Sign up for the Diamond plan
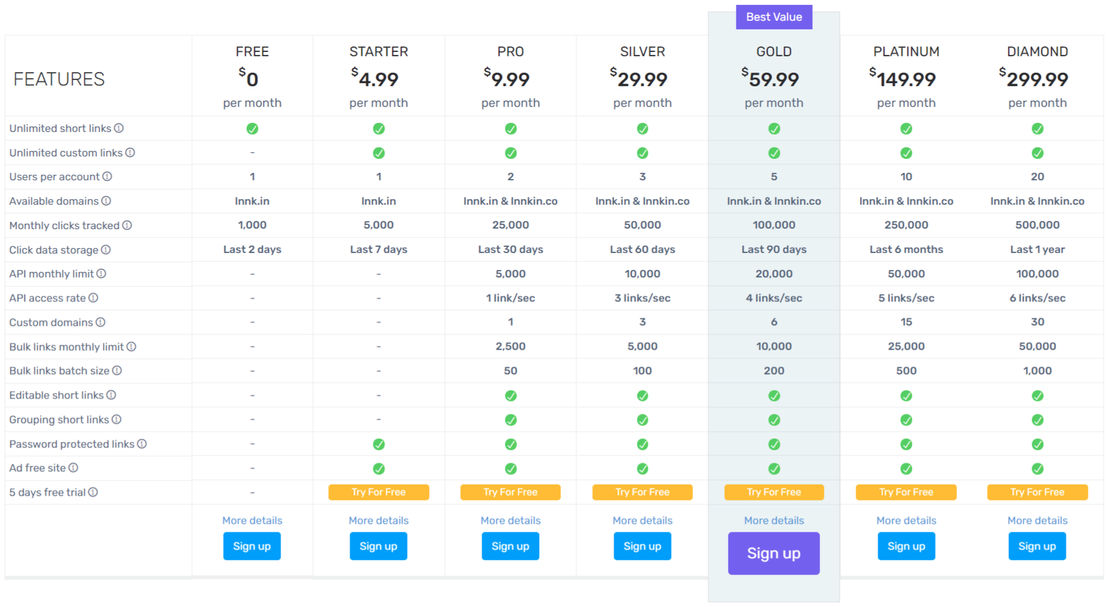The height and width of the screenshot is (607, 1108). coord(1037,546)
